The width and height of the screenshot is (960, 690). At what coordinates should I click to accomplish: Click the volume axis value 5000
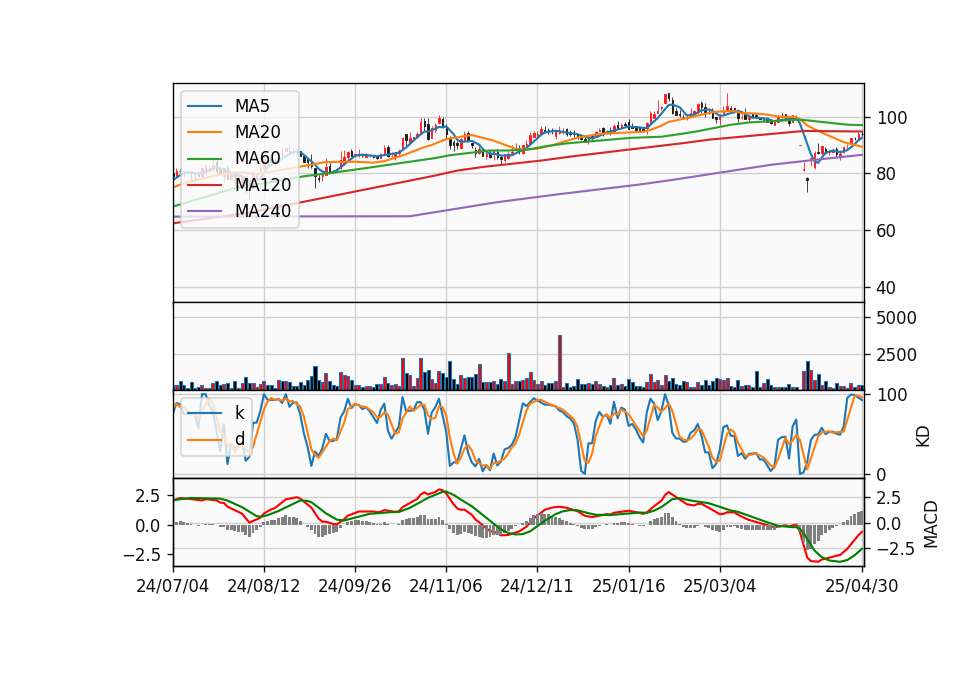(897, 318)
